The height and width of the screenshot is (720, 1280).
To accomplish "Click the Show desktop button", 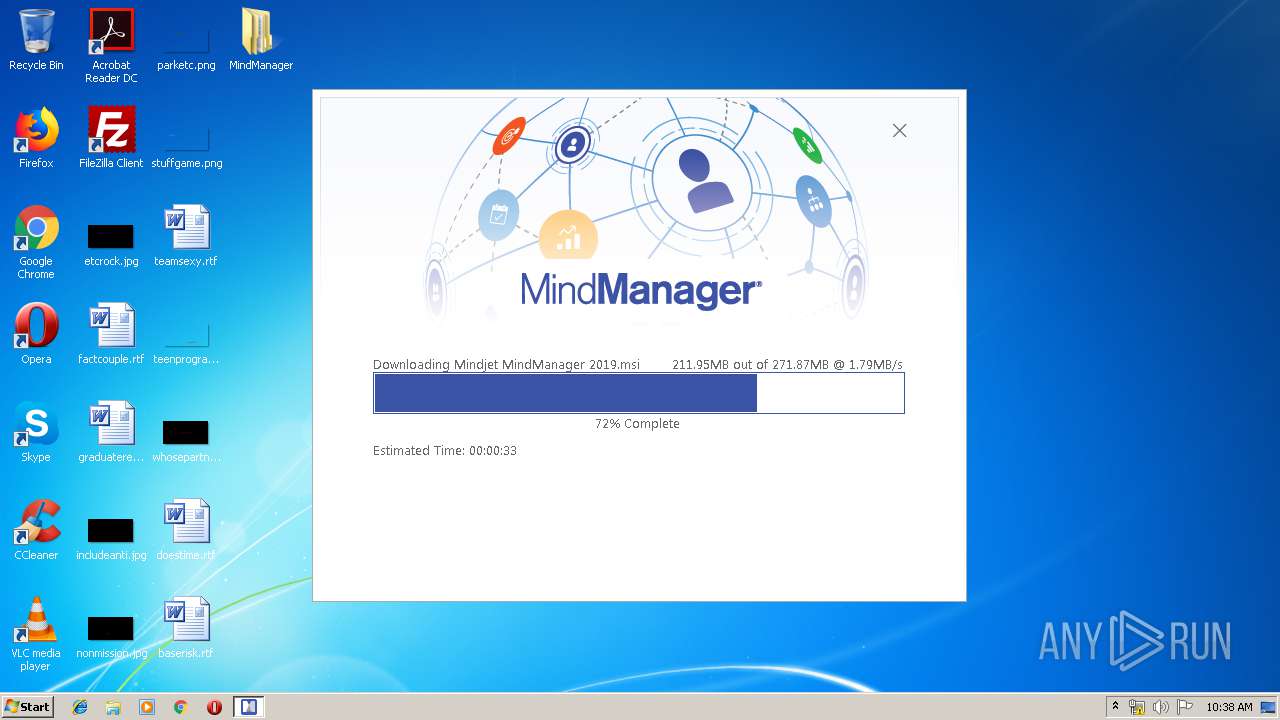I will [x=1269, y=707].
